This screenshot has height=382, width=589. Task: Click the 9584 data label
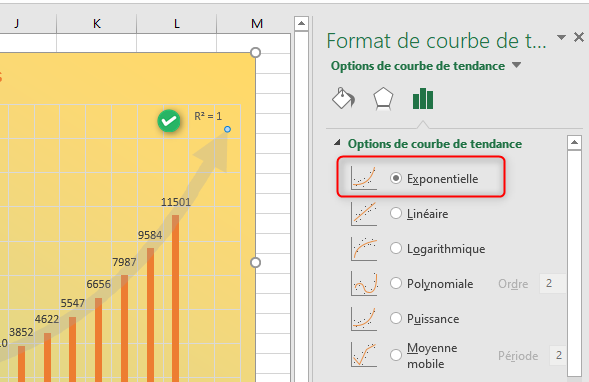click(150, 235)
